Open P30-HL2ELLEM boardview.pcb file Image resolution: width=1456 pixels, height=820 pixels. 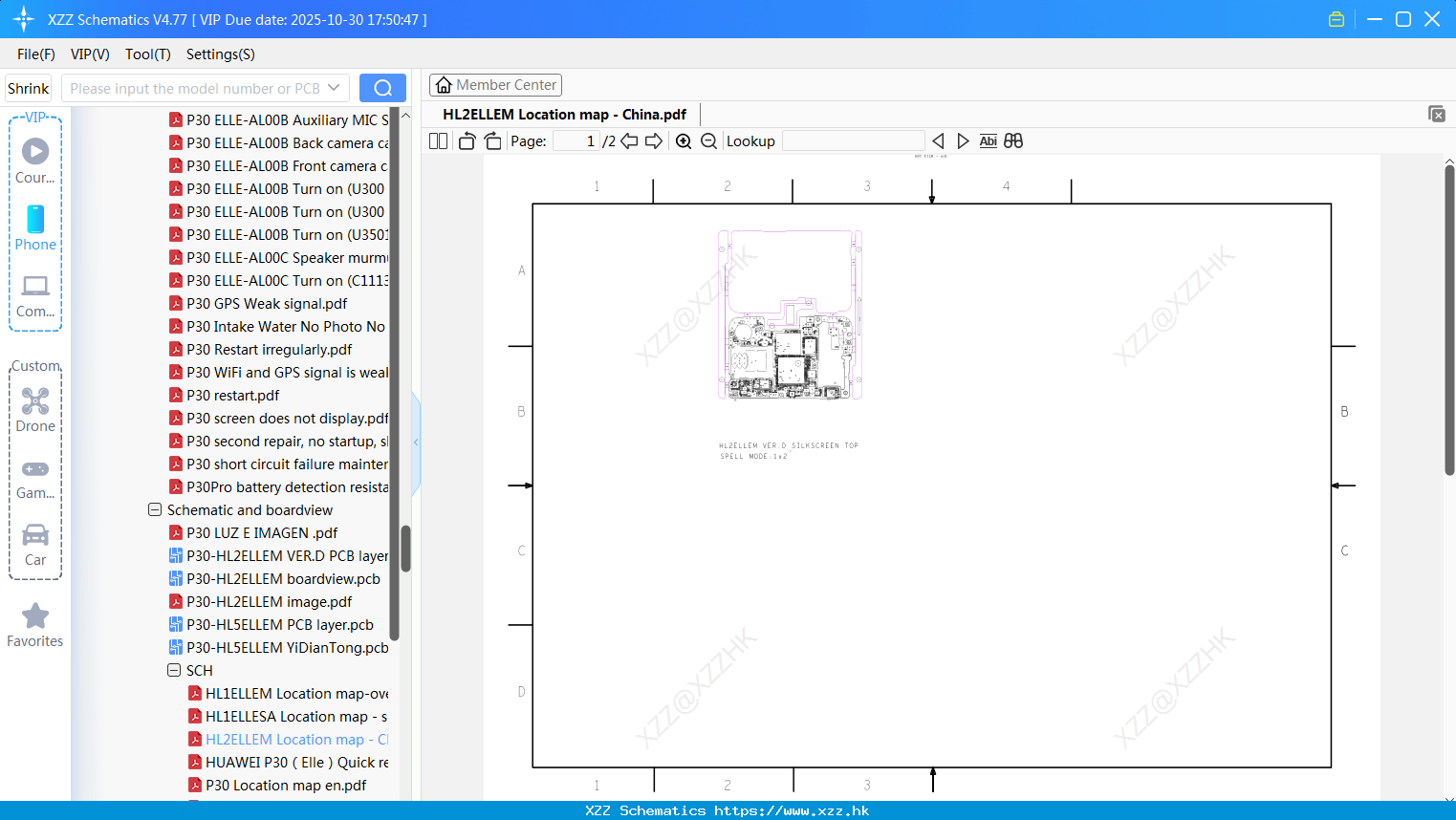[x=283, y=579]
